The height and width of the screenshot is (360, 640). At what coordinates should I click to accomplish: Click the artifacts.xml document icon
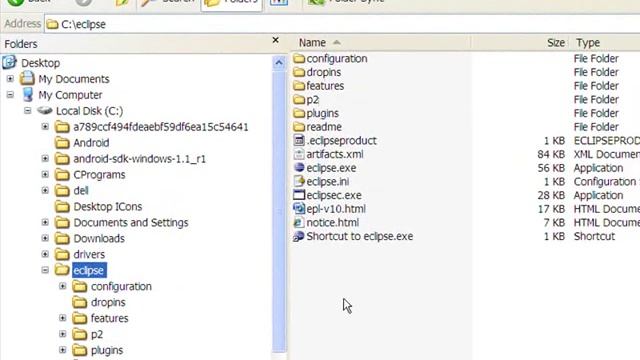[x=299, y=154]
